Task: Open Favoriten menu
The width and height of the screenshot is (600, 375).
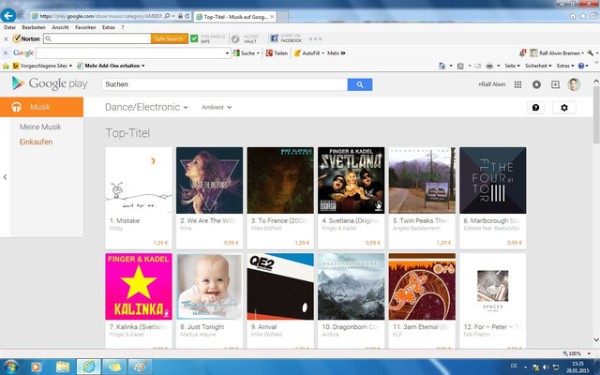Action: pyautogui.click(x=85, y=27)
